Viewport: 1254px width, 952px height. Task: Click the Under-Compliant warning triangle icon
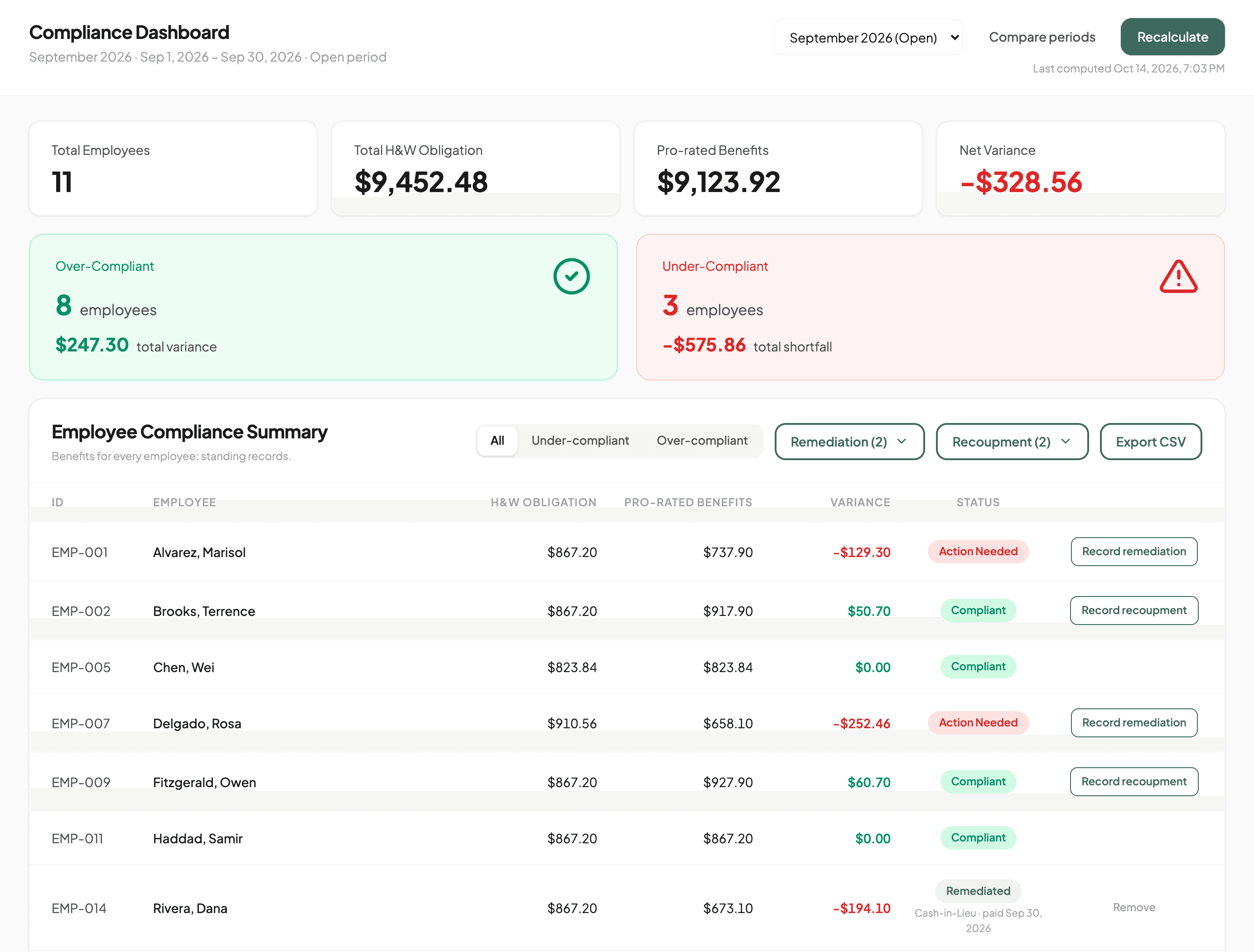[1179, 277]
